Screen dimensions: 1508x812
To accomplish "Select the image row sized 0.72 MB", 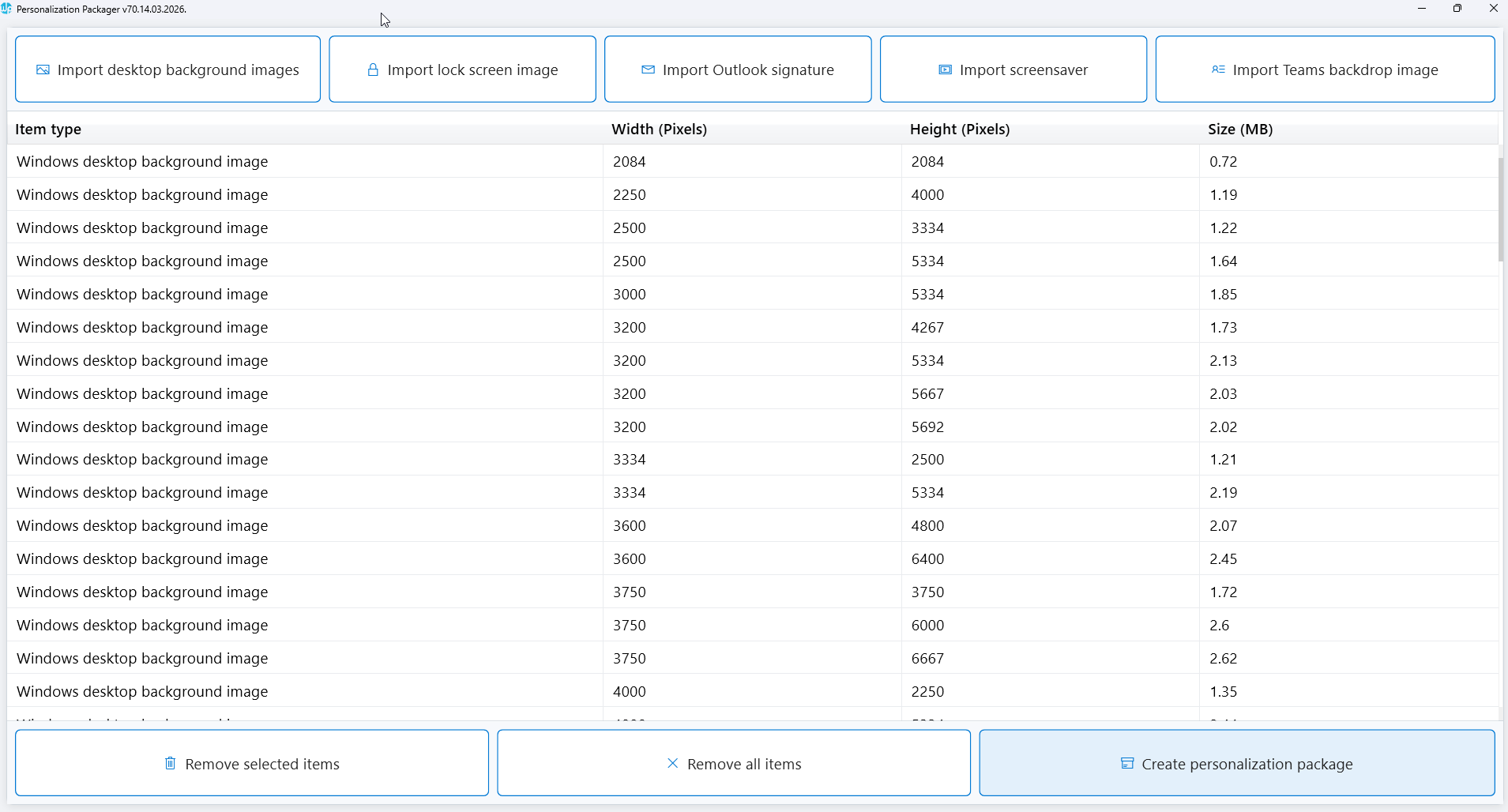I will tap(1223, 162).
